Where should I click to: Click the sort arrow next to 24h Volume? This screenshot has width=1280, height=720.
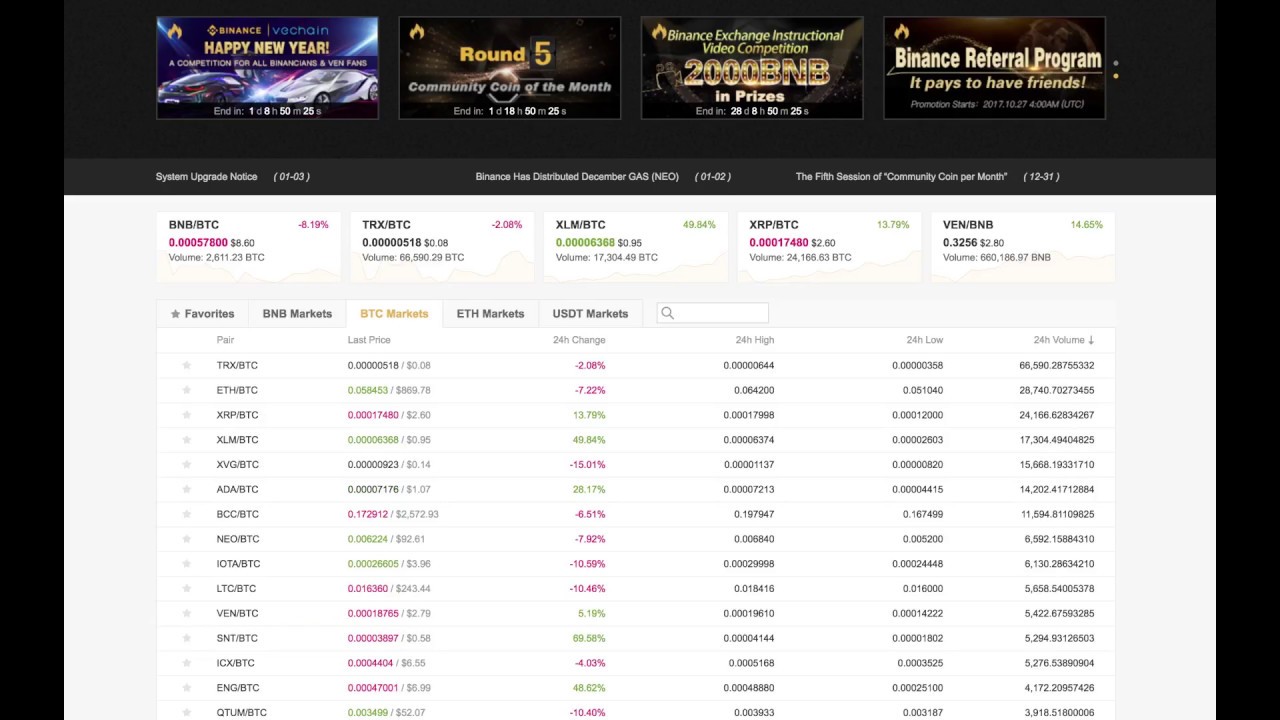[x=1091, y=340]
